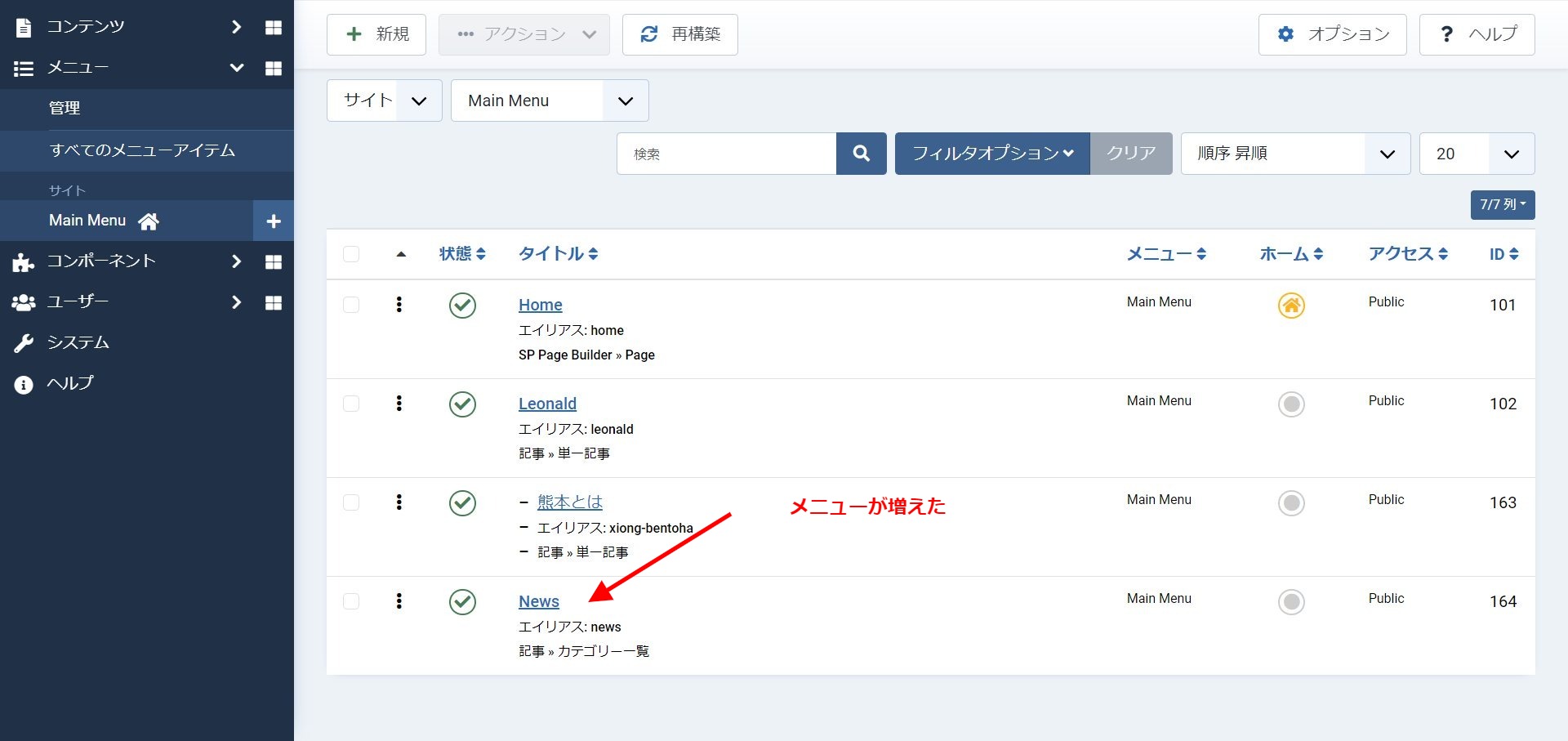
Task: Tick the checkbox for Home row
Action: pyautogui.click(x=351, y=305)
